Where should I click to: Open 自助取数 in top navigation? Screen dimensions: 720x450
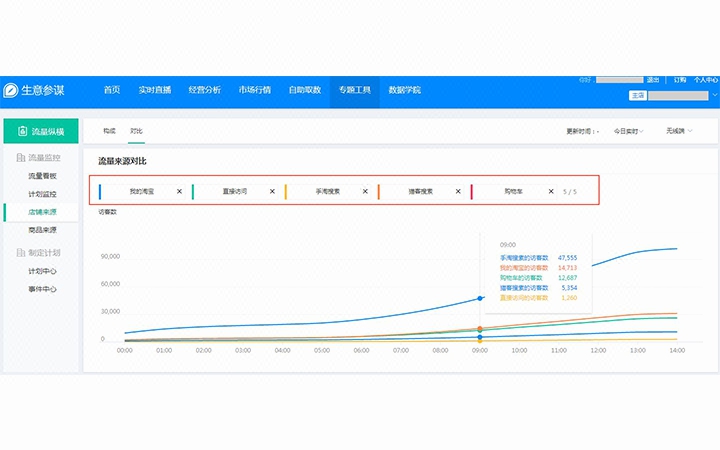click(x=305, y=90)
